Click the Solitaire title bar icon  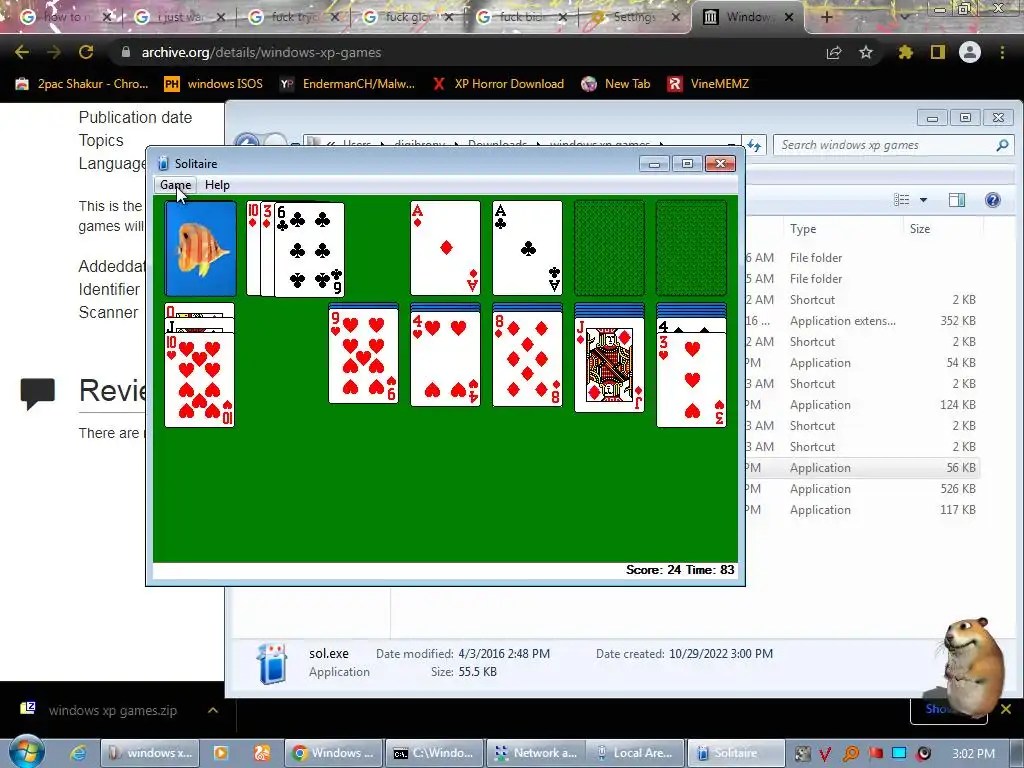click(163, 163)
